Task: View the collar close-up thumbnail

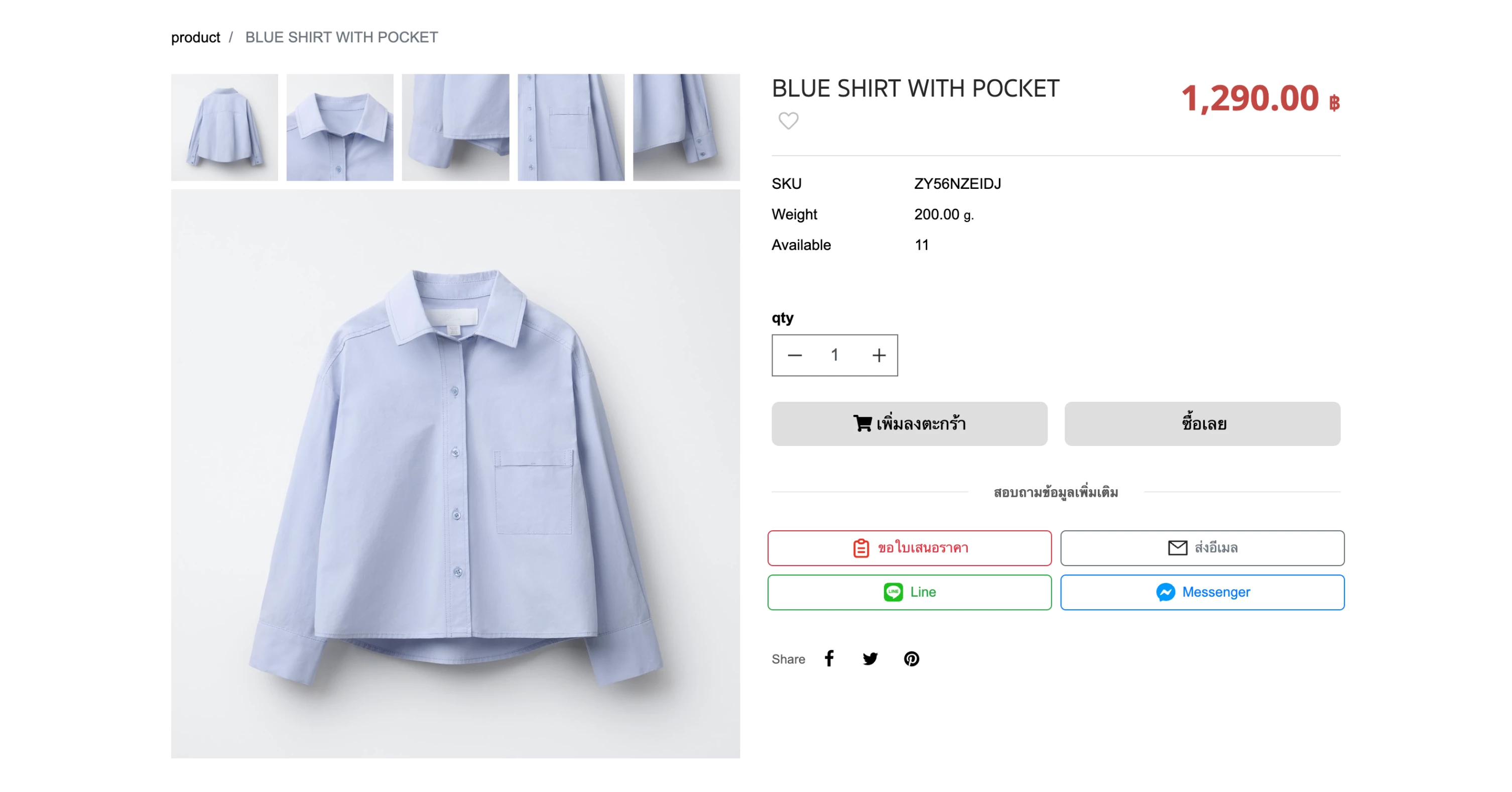Action: pos(340,127)
